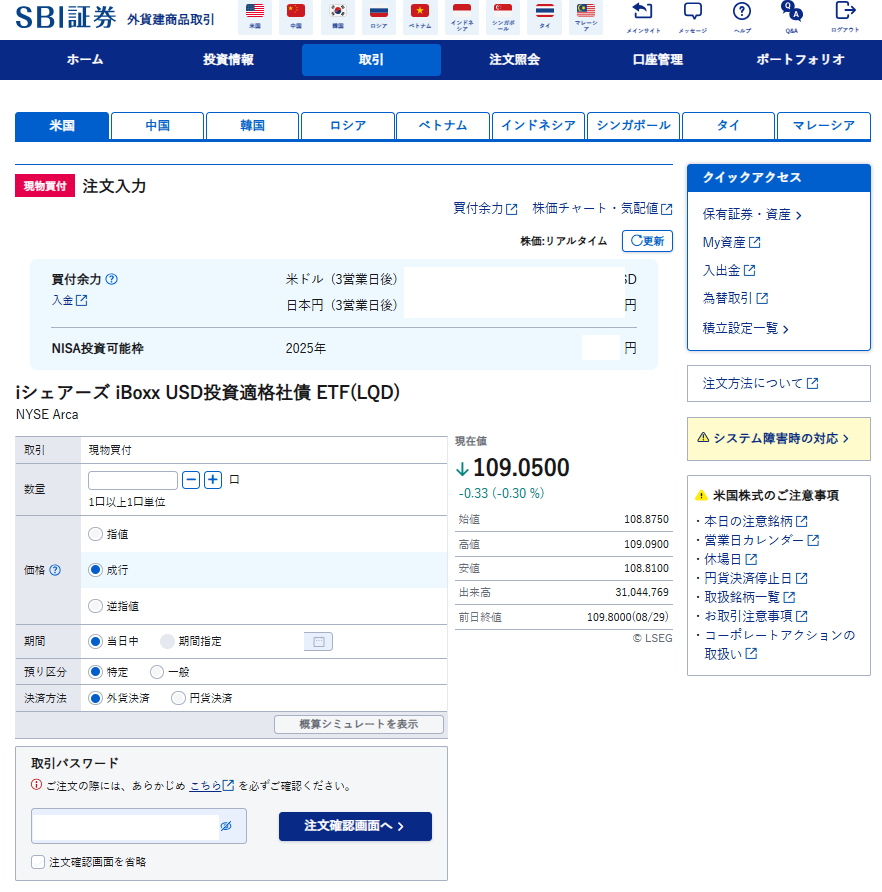Select 外貨決済 settlement method
The width and height of the screenshot is (882, 892).
(96, 699)
